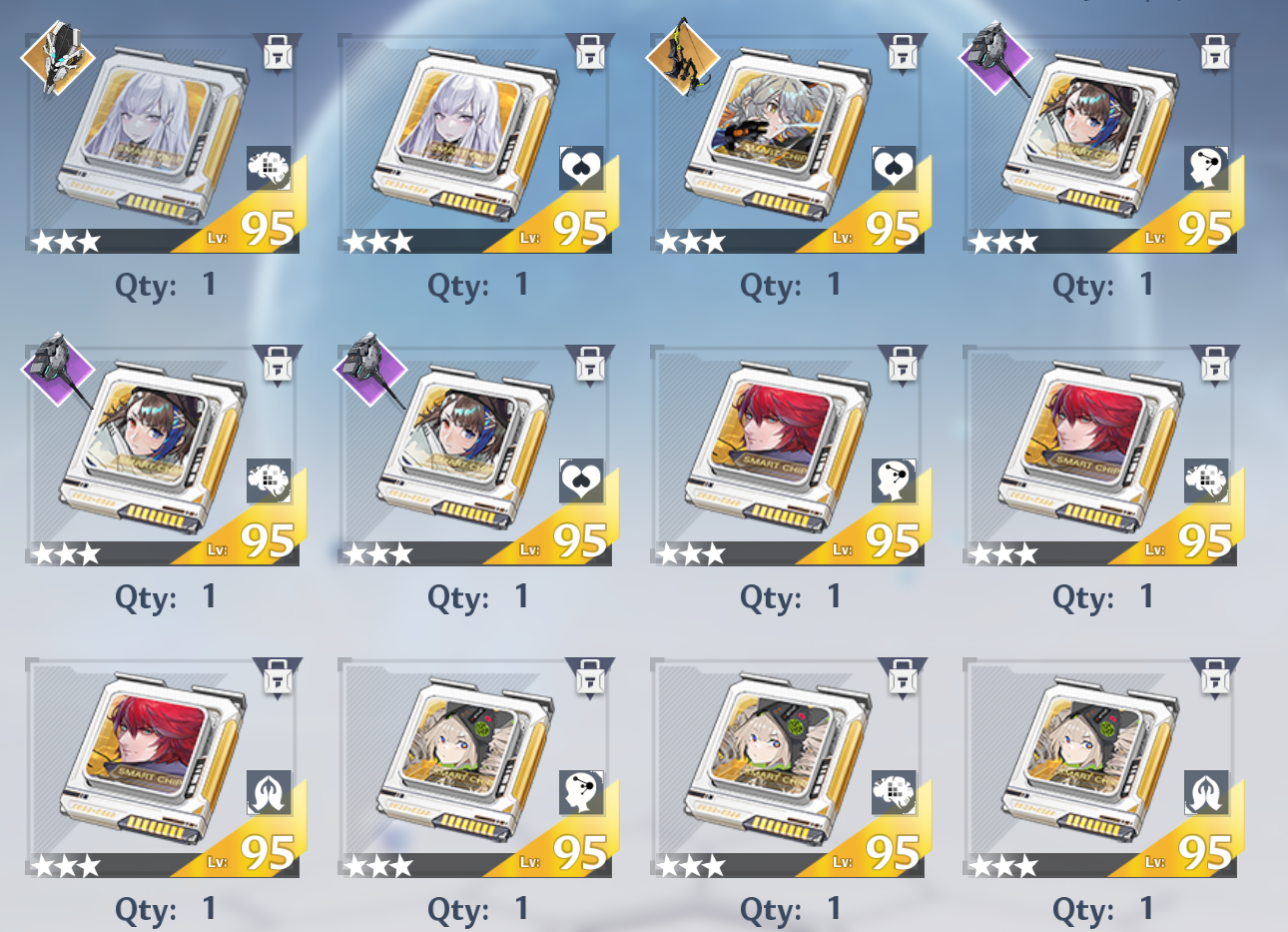Toggle lock on red-haired chip with brain icon

tap(1215, 366)
